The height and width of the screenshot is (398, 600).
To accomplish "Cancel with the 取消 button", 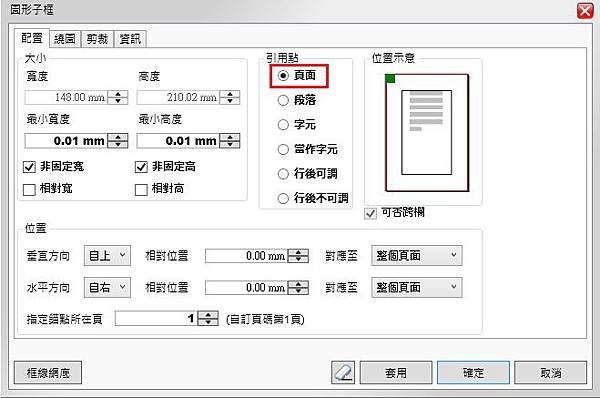I will tap(550, 372).
